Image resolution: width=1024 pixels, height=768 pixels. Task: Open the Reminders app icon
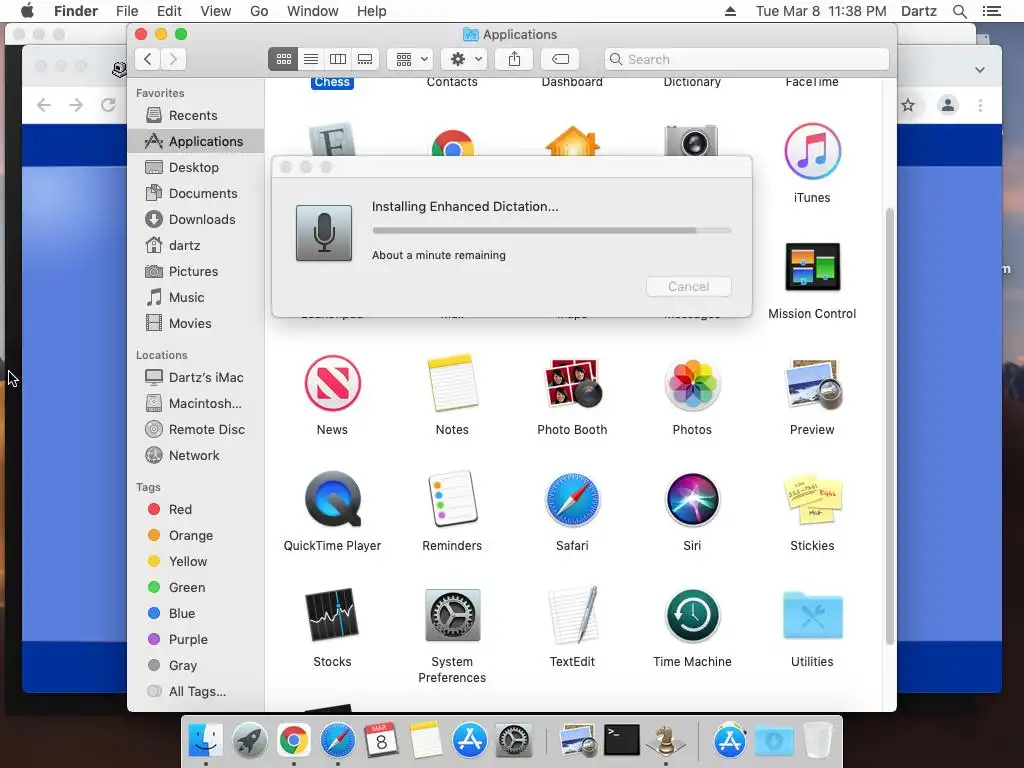[452, 499]
